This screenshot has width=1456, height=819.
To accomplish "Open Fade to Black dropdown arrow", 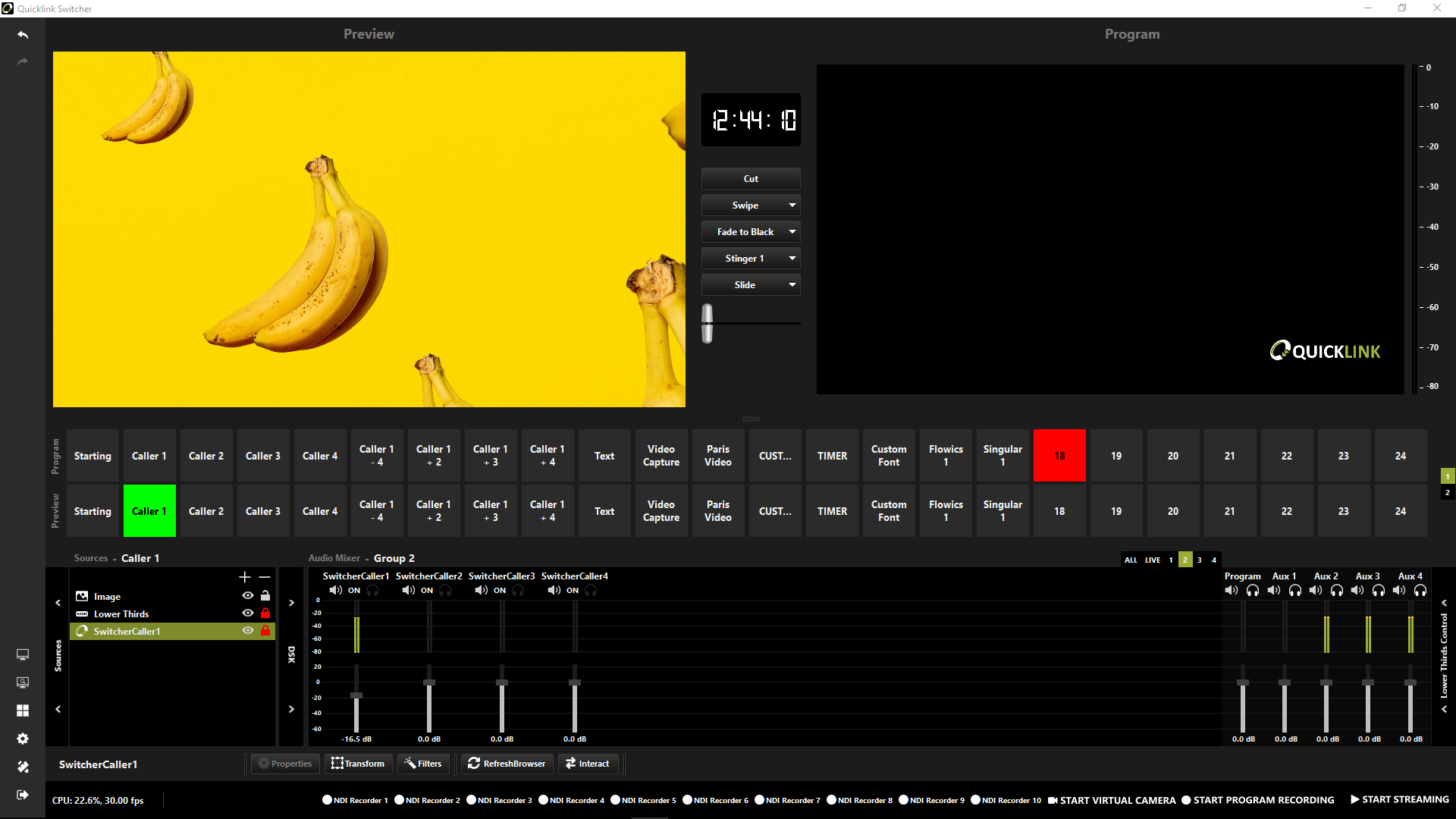I will [792, 232].
